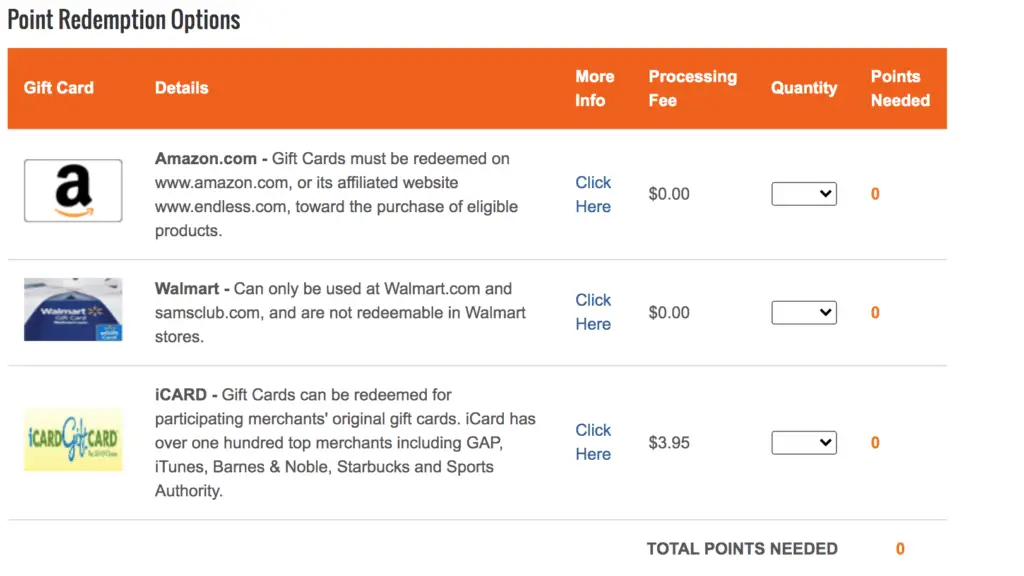Expand the iCARD quantity dropdown
This screenshot has width=1024, height=576.
(804, 442)
